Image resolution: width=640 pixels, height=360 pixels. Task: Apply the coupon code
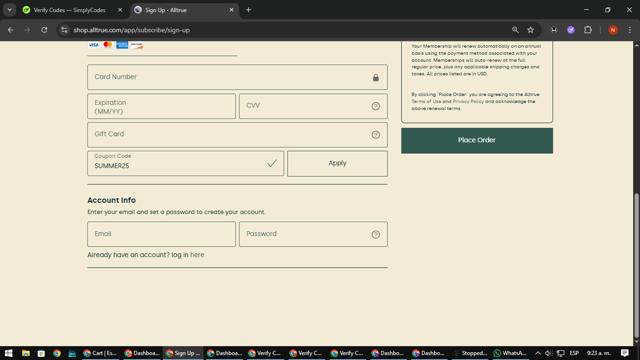[337, 163]
